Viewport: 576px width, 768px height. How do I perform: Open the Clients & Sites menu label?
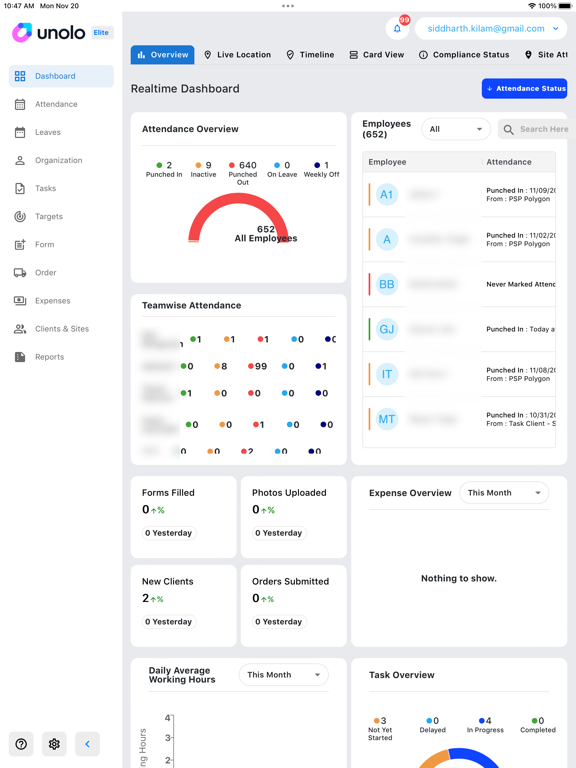tap(62, 329)
